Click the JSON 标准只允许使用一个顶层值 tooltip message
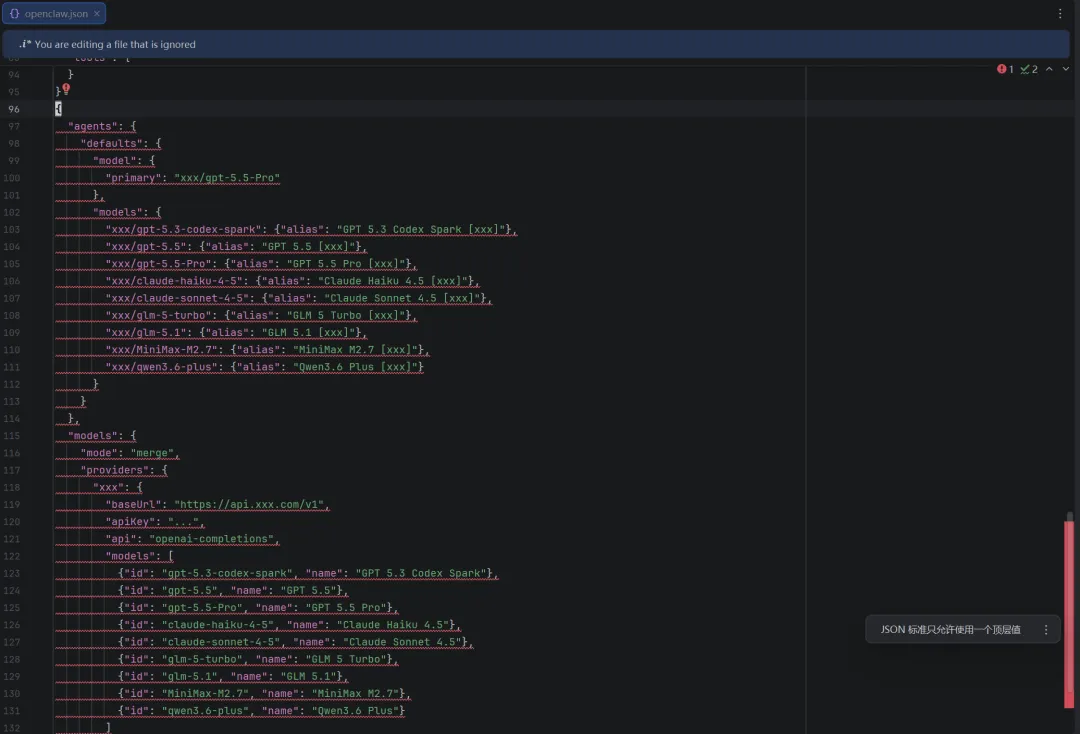Viewport: 1080px width, 734px height. point(951,629)
